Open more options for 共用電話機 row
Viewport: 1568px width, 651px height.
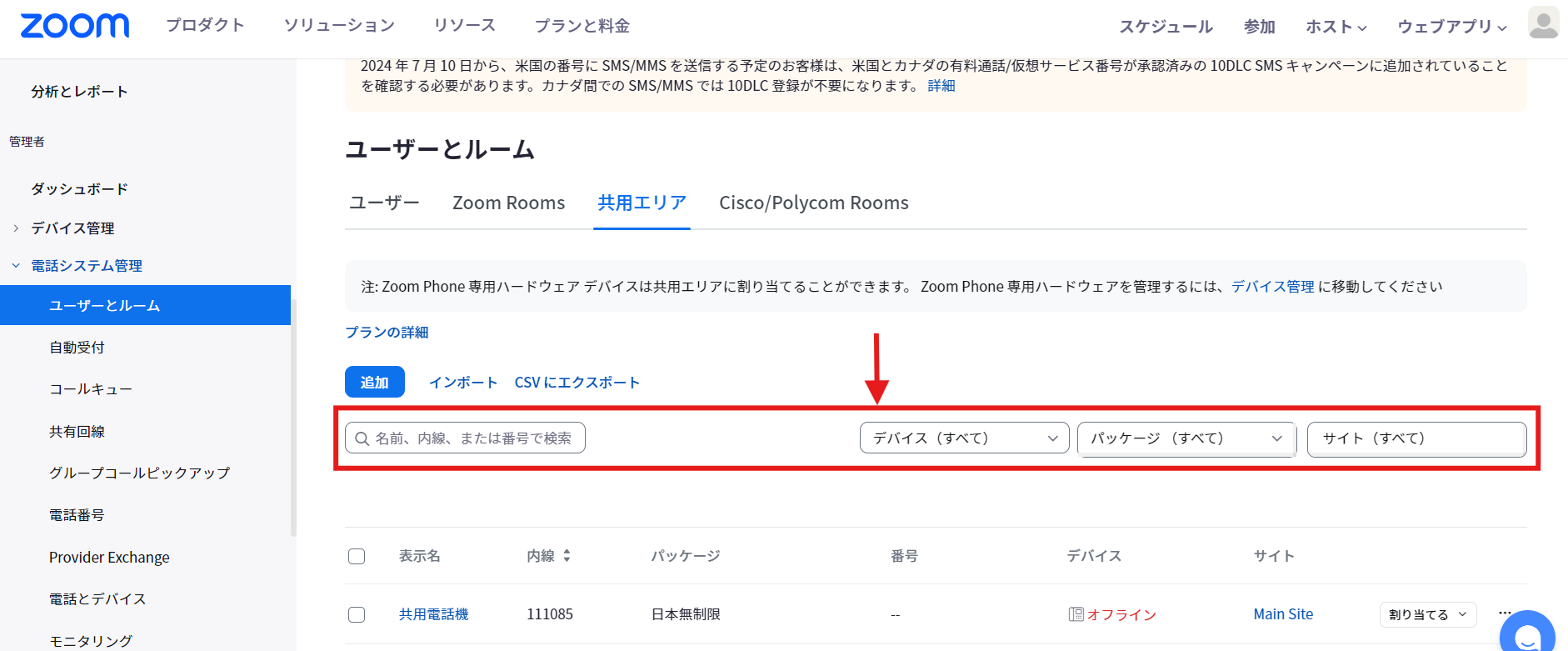[x=1505, y=613]
